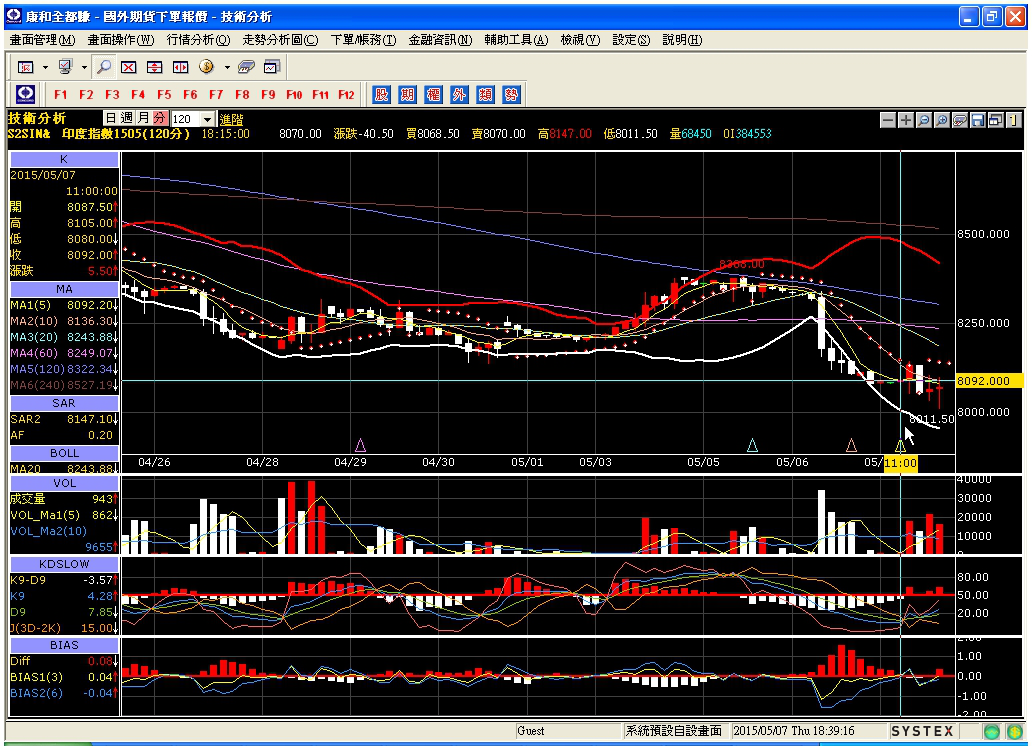
Task: Click the blue 外 (foreign) icon button
Action: pyautogui.click(x=459, y=95)
